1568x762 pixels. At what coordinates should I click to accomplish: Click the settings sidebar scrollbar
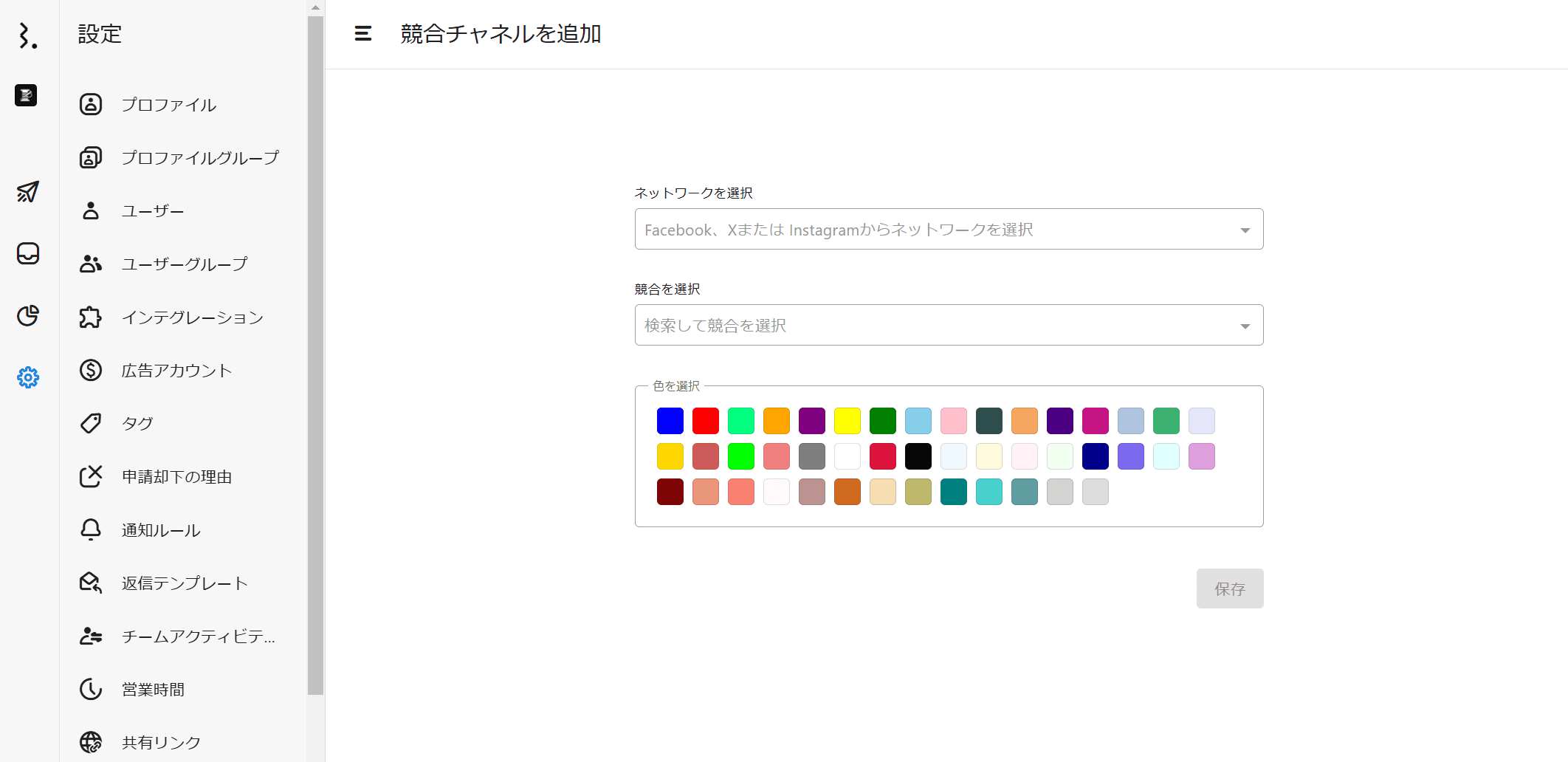(x=315, y=354)
